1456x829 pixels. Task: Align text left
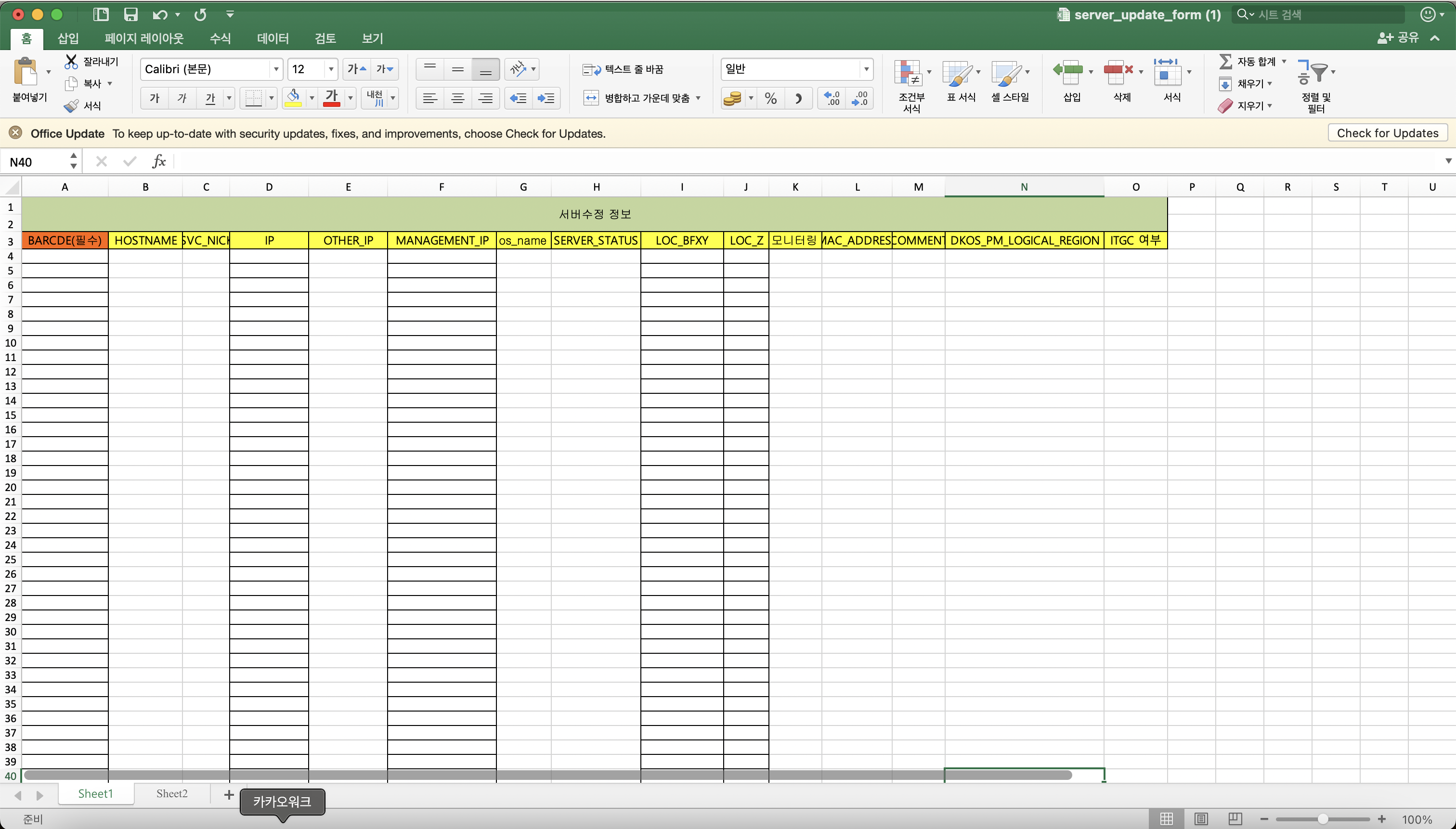click(430, 98)
